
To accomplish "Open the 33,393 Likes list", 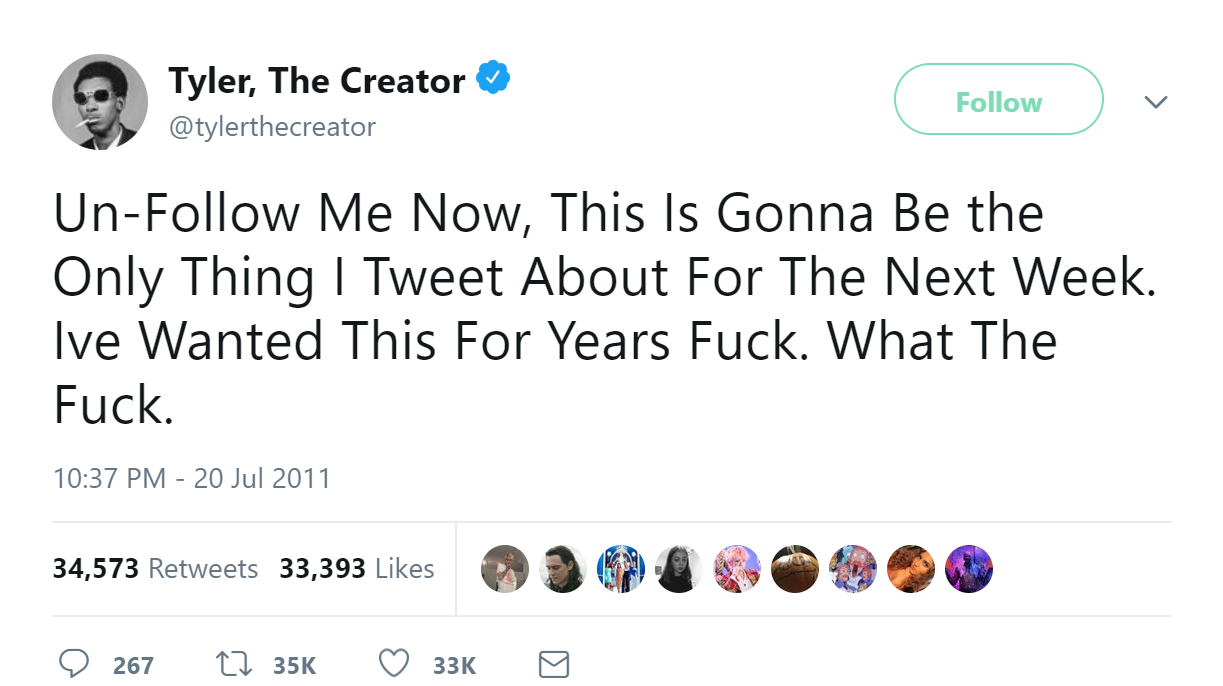I will [x=357, y=569].
